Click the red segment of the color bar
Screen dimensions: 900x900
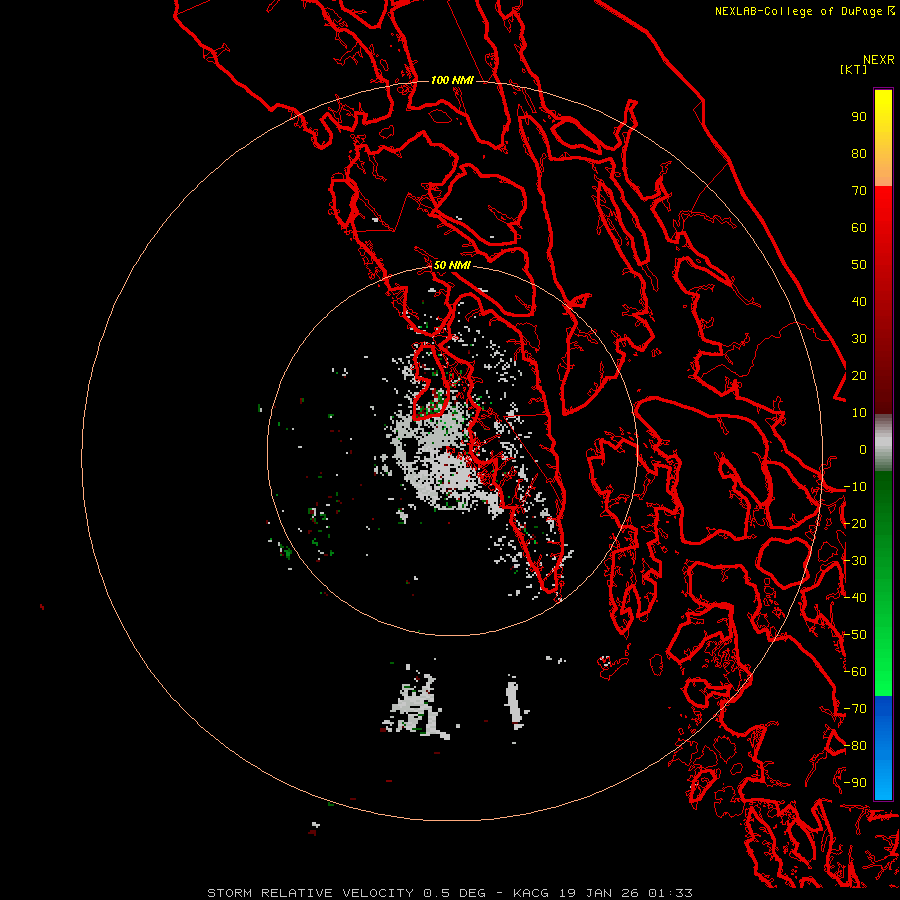click(x=883, y=298)
